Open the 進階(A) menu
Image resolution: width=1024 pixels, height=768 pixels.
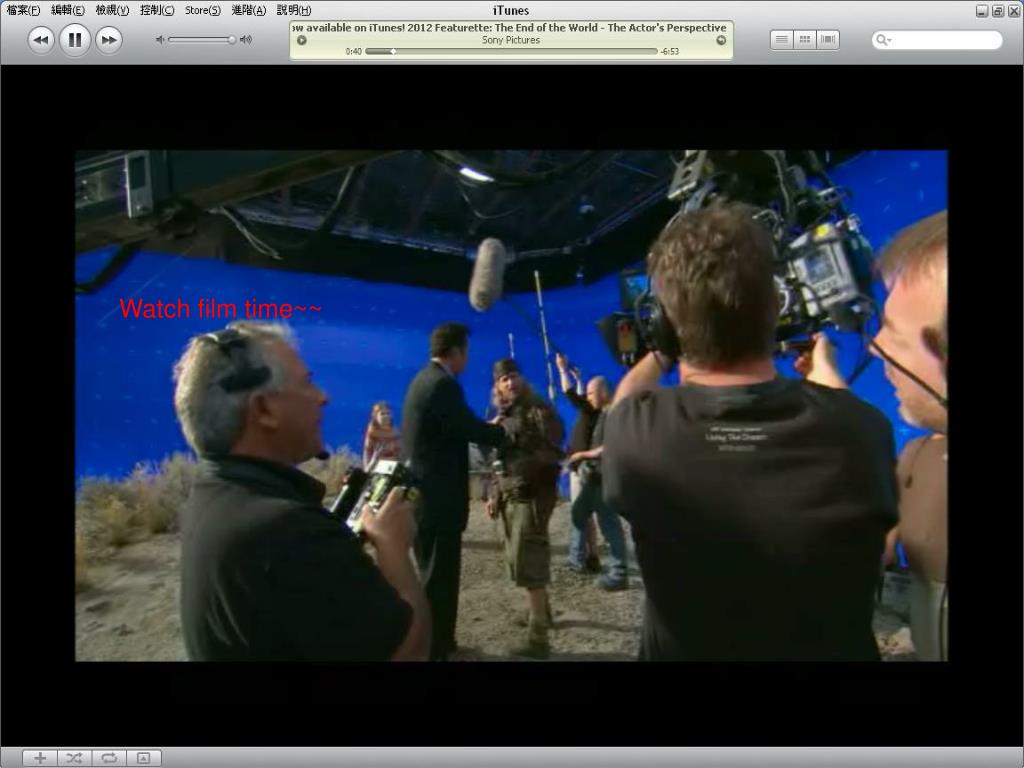(249, 10)
